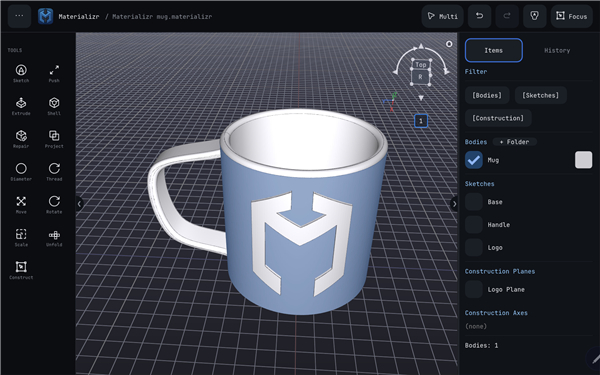Select the Project tool
This screenshot has width=600, height=375.
54,139
